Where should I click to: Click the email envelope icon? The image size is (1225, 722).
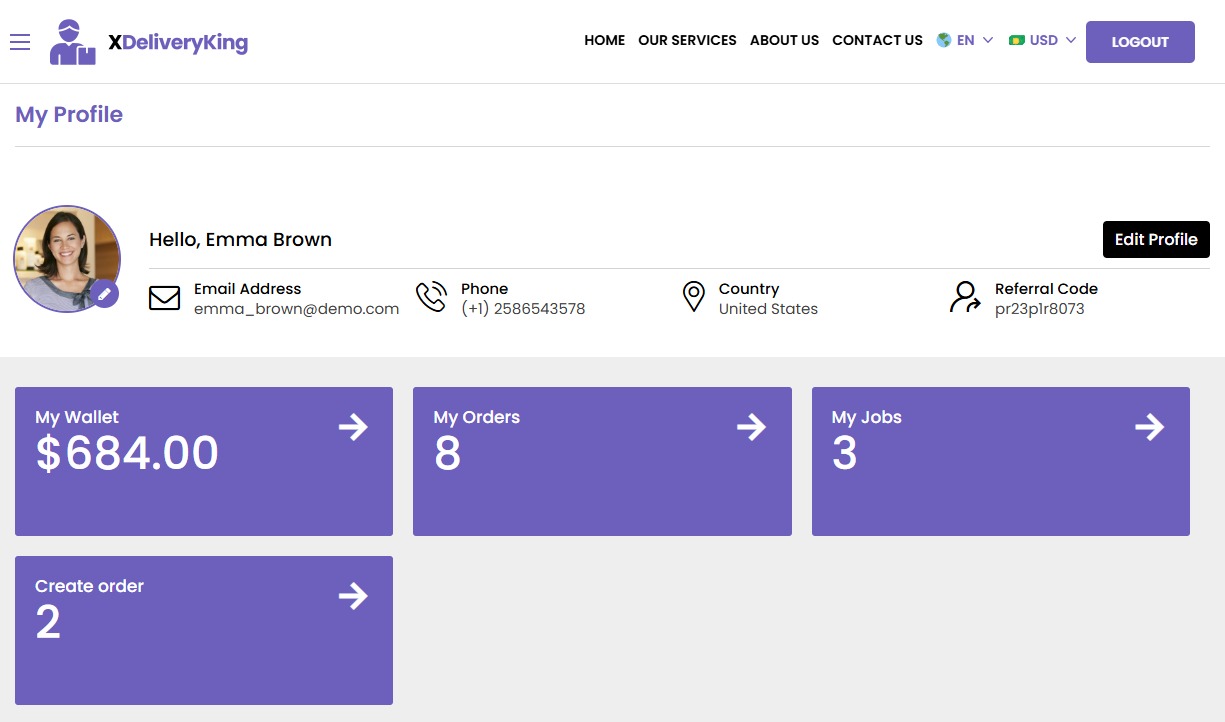pyautogui.click(x=165, y=298)
